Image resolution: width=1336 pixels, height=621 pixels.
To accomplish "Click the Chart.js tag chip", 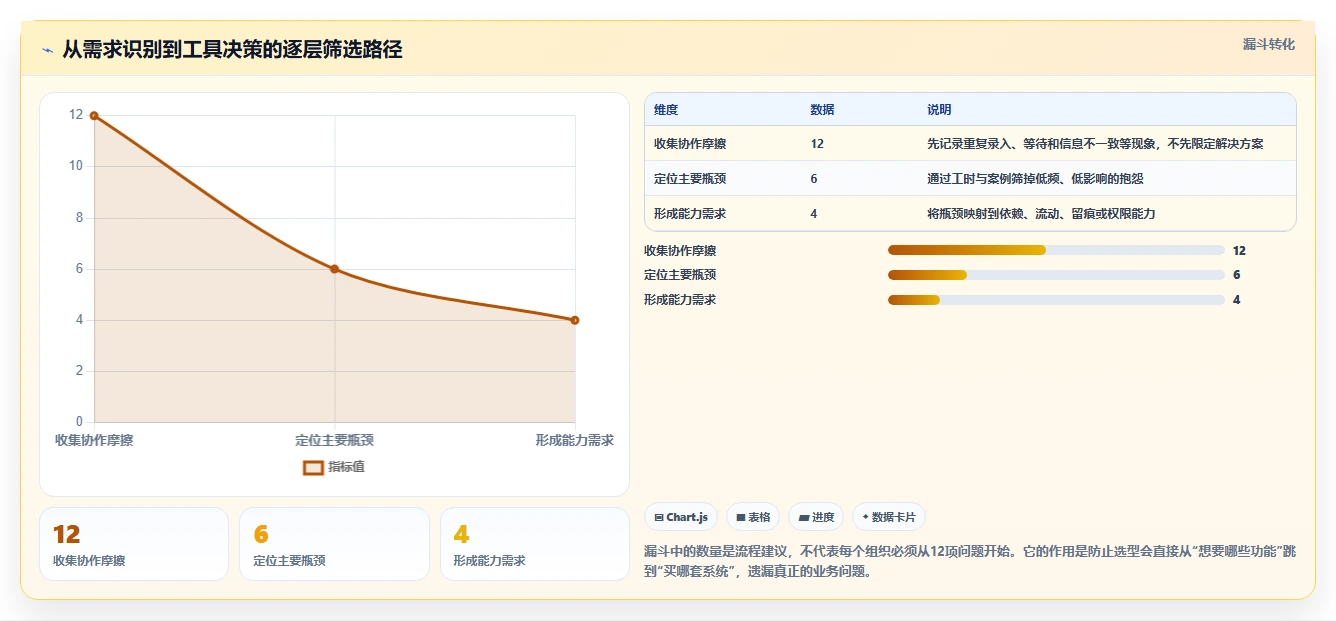I will [x=681, y=517].
